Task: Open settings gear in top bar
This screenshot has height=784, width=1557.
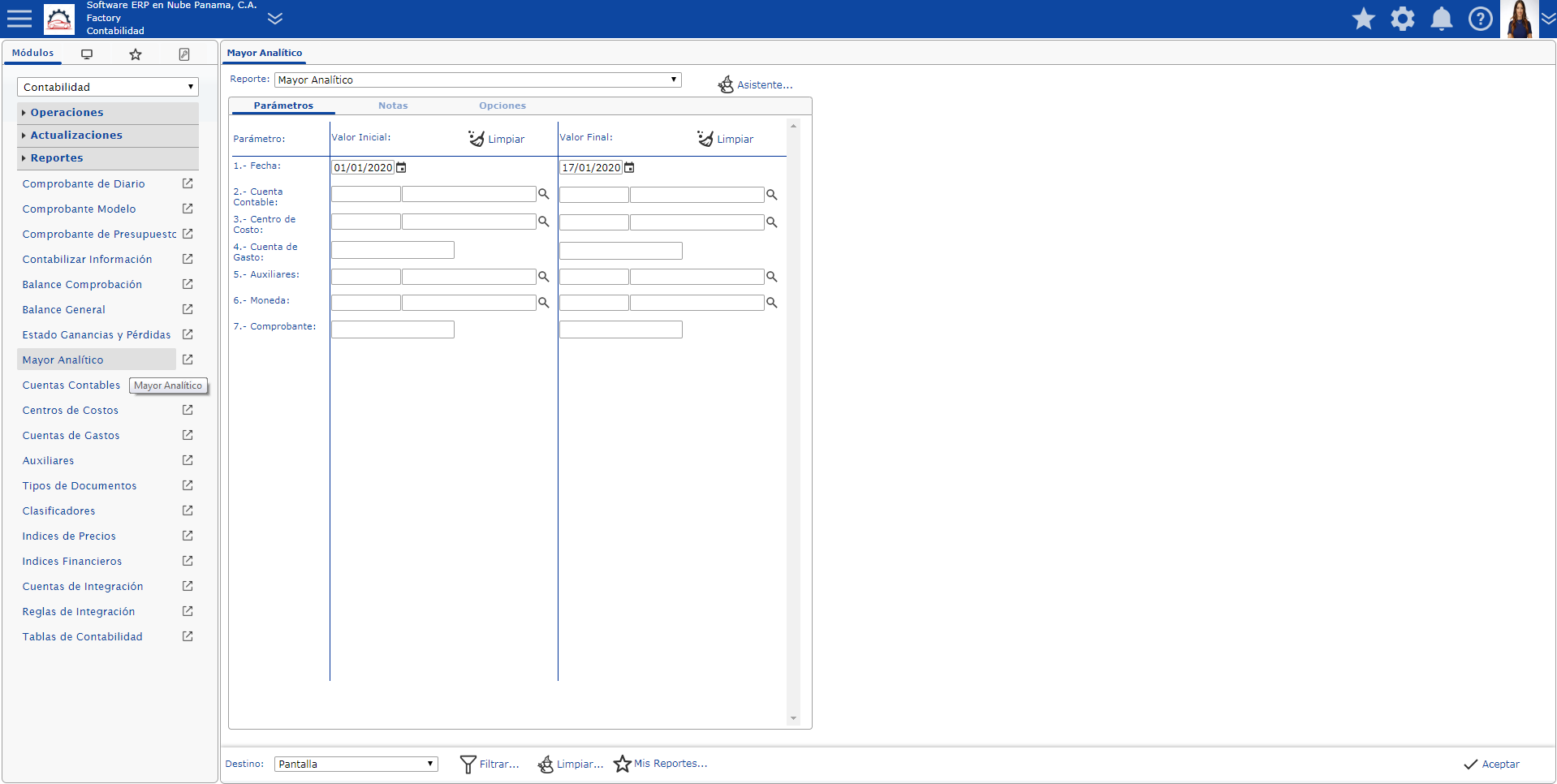Action: pyautogui.click(x=1403, y=19)
